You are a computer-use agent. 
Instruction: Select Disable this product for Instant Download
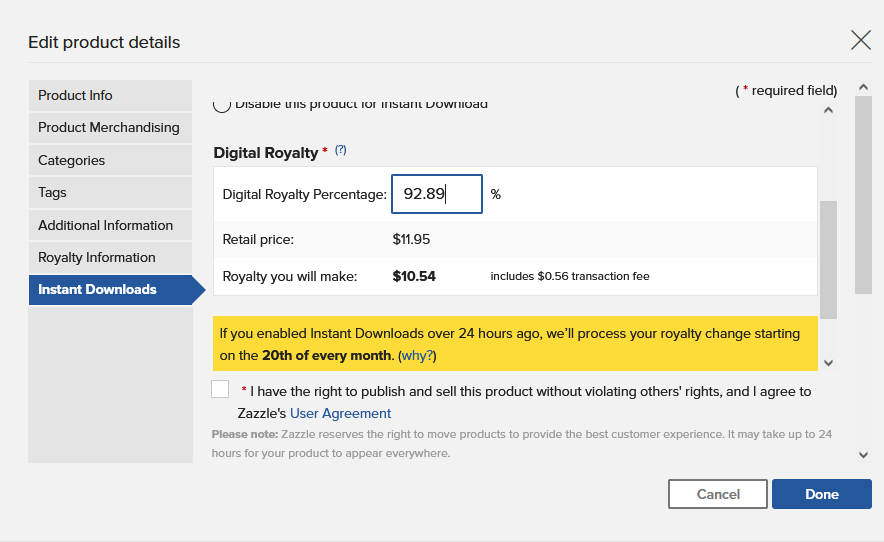(222, 105)
